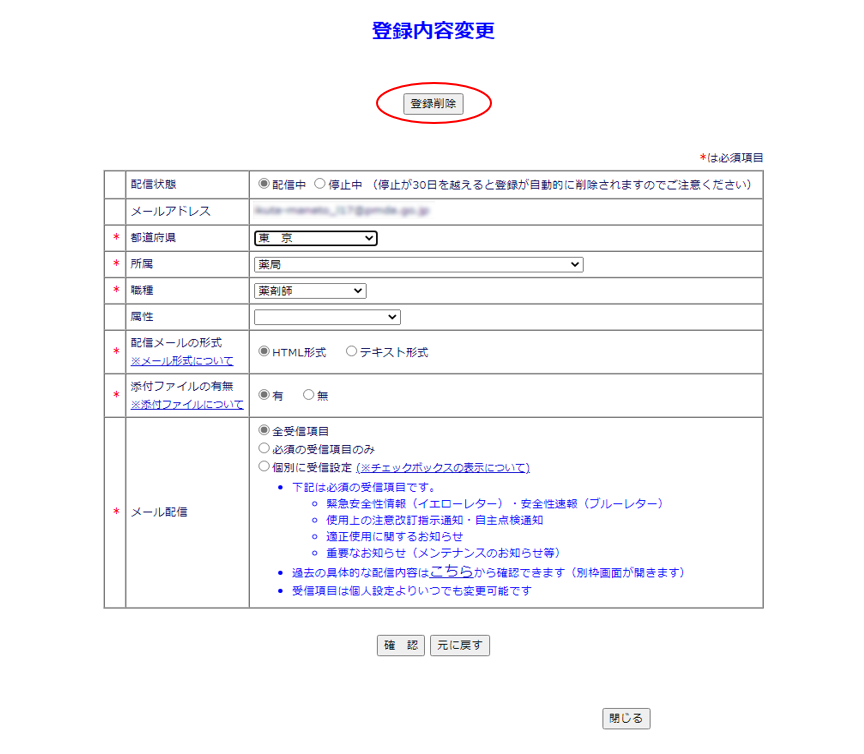Click the 元に戻す button
This screenshot has width=864, height=754.
[x=460, y=645]
